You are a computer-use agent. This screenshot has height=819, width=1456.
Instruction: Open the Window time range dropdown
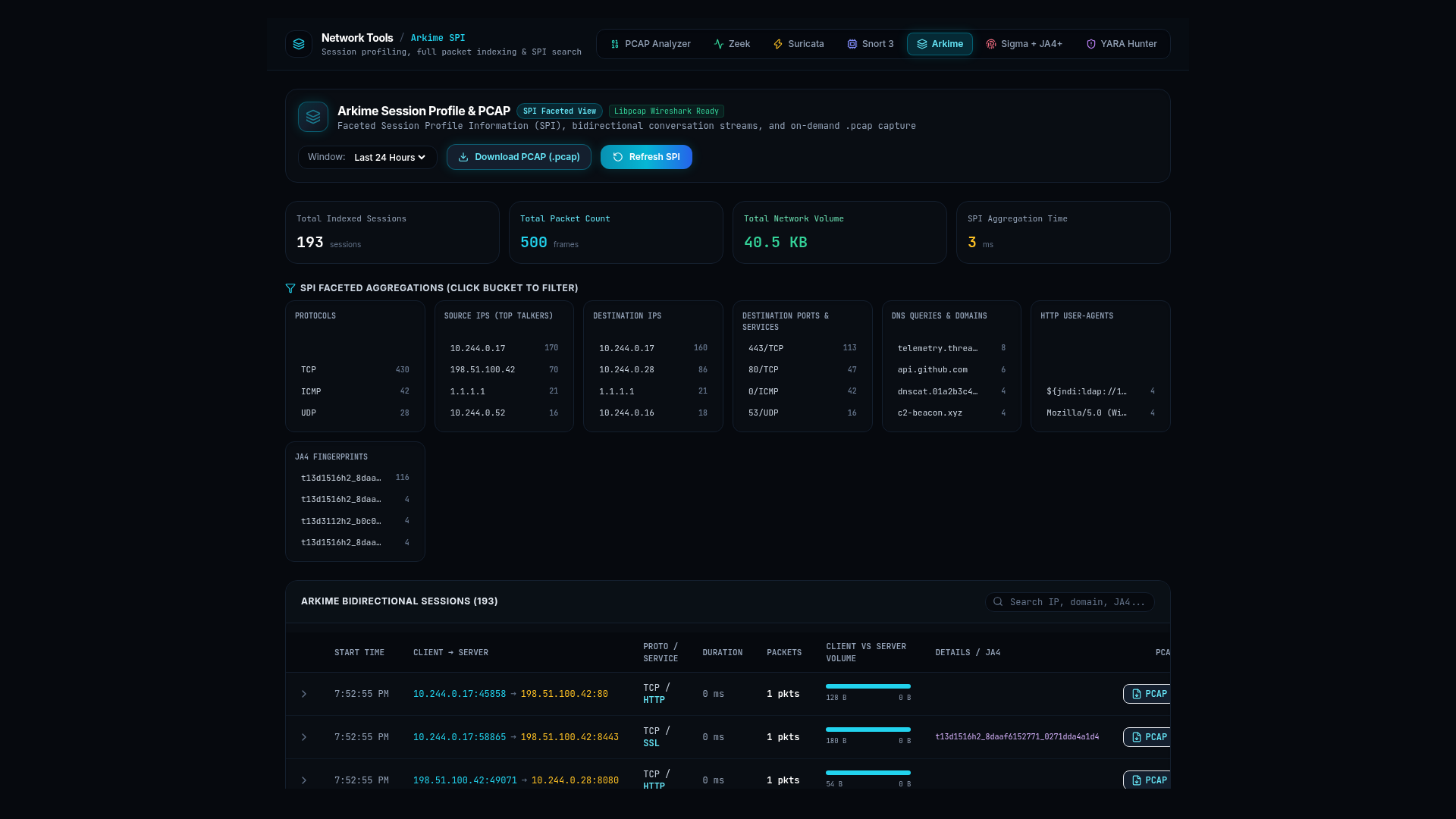(x=390, y=157)
